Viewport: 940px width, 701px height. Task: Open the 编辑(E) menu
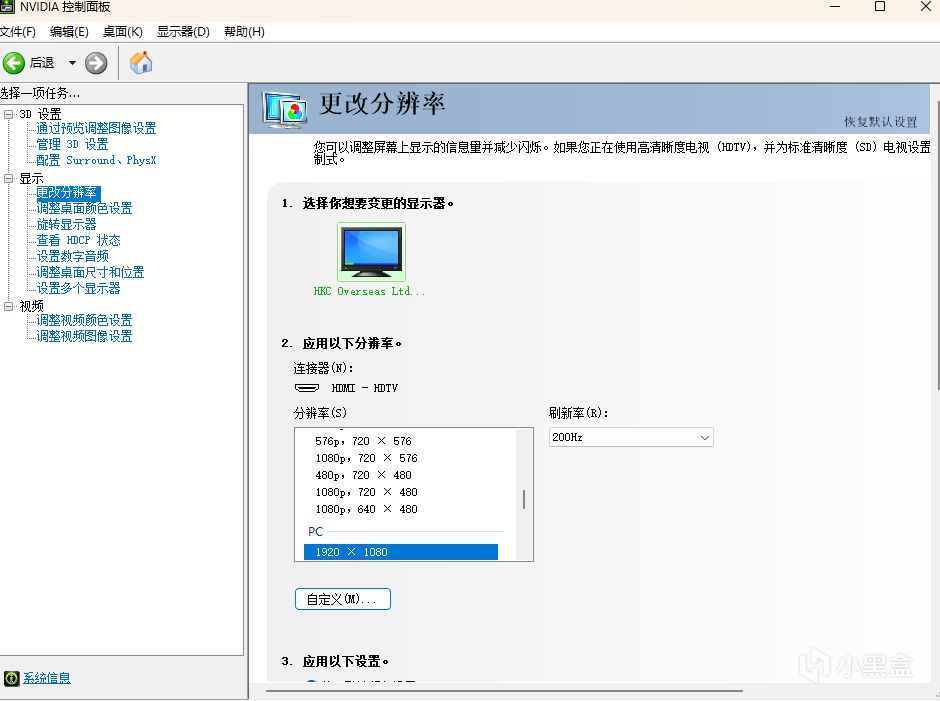pos(69,32)
